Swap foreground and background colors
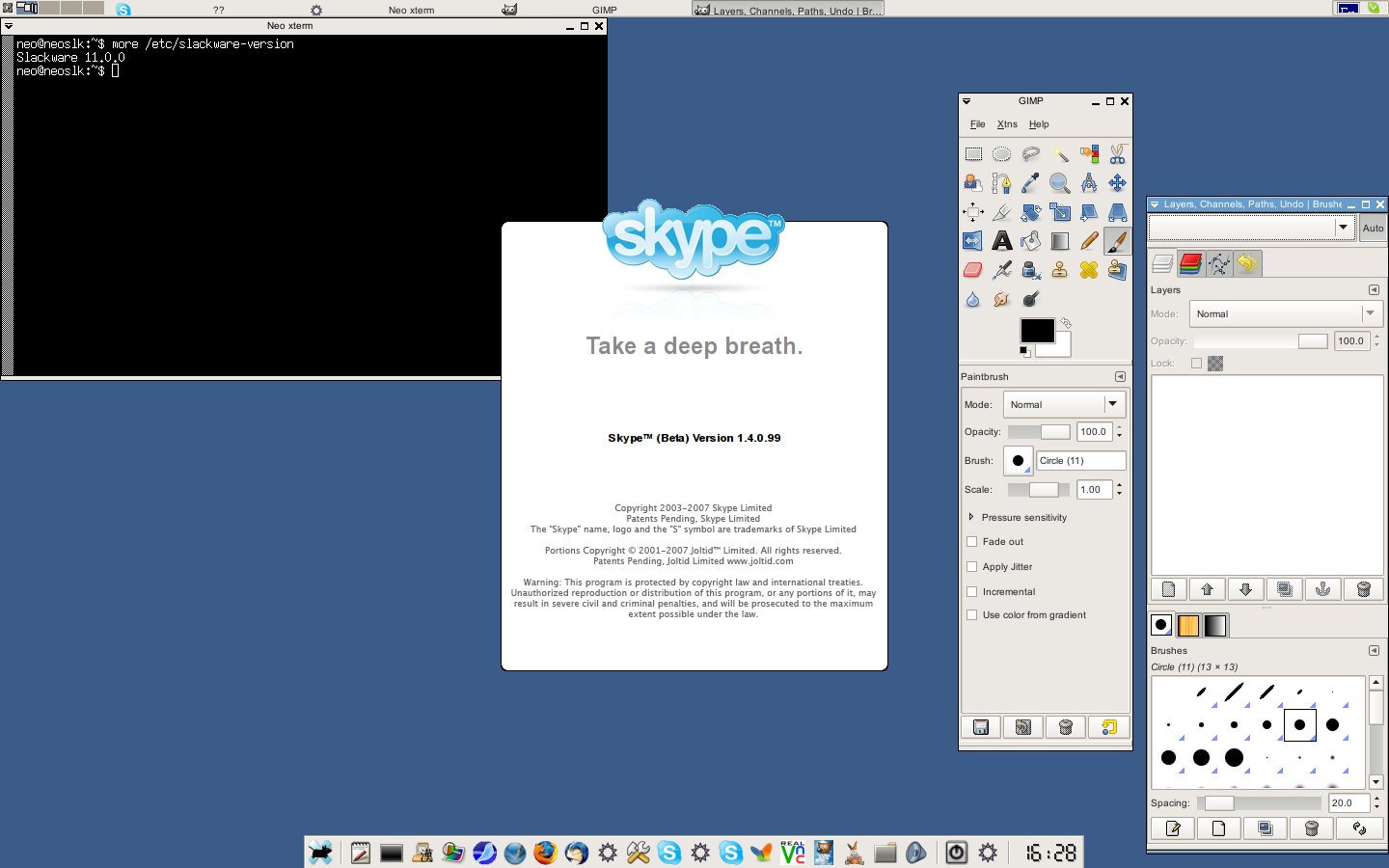Screen dimensions: 1389x868 (1066, 323)
